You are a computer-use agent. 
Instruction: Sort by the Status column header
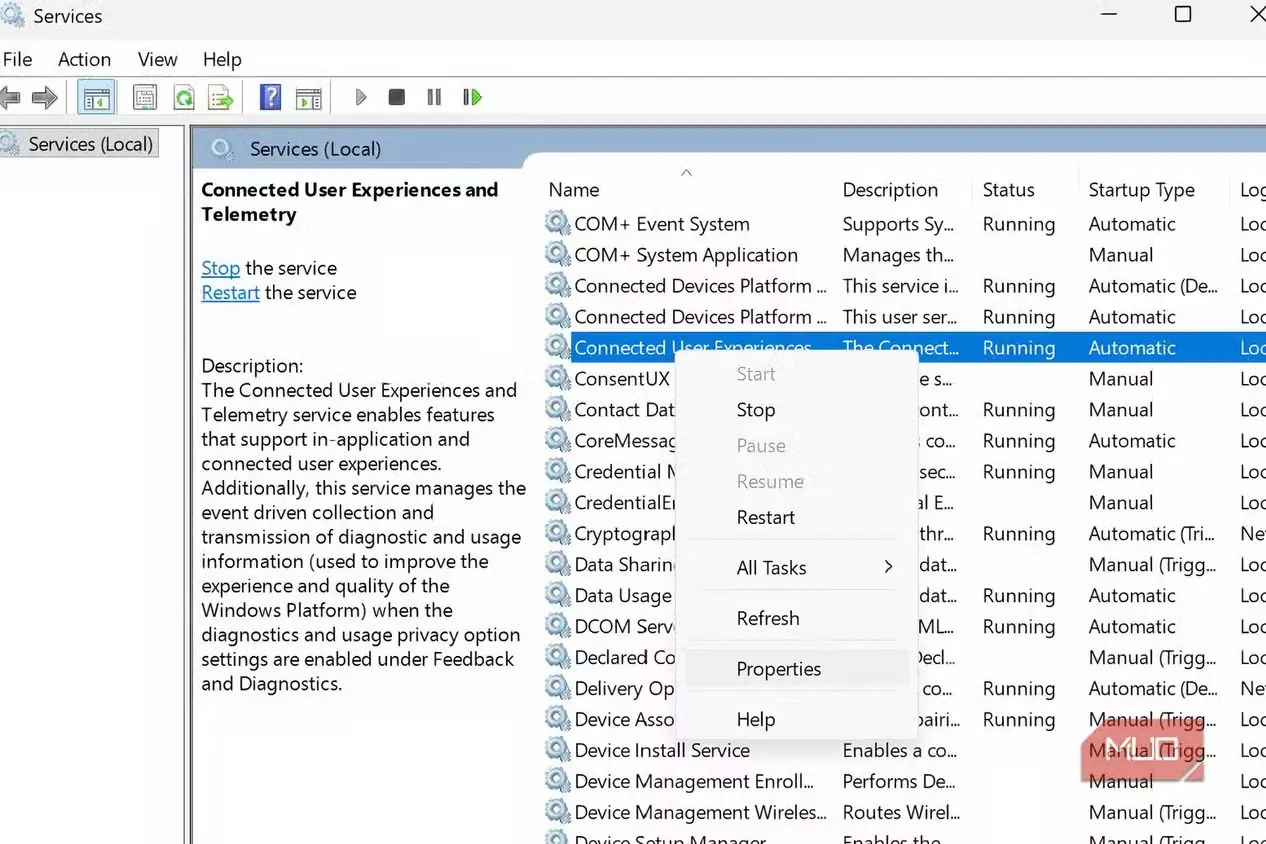(x=1008, y=190)
